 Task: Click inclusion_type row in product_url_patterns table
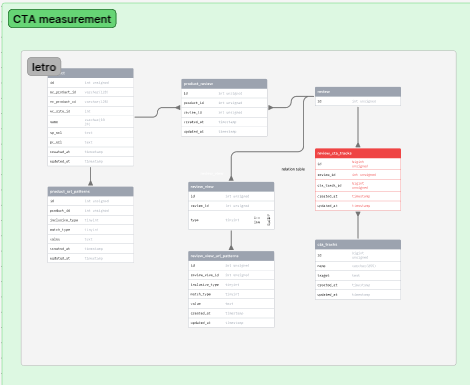90,220
